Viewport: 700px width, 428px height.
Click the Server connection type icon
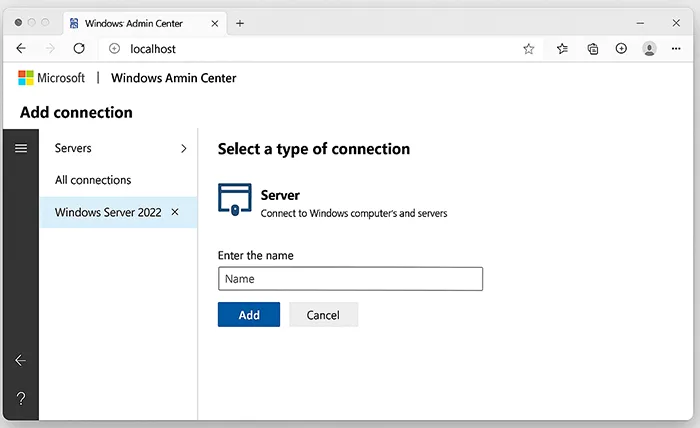coord(235,200)
